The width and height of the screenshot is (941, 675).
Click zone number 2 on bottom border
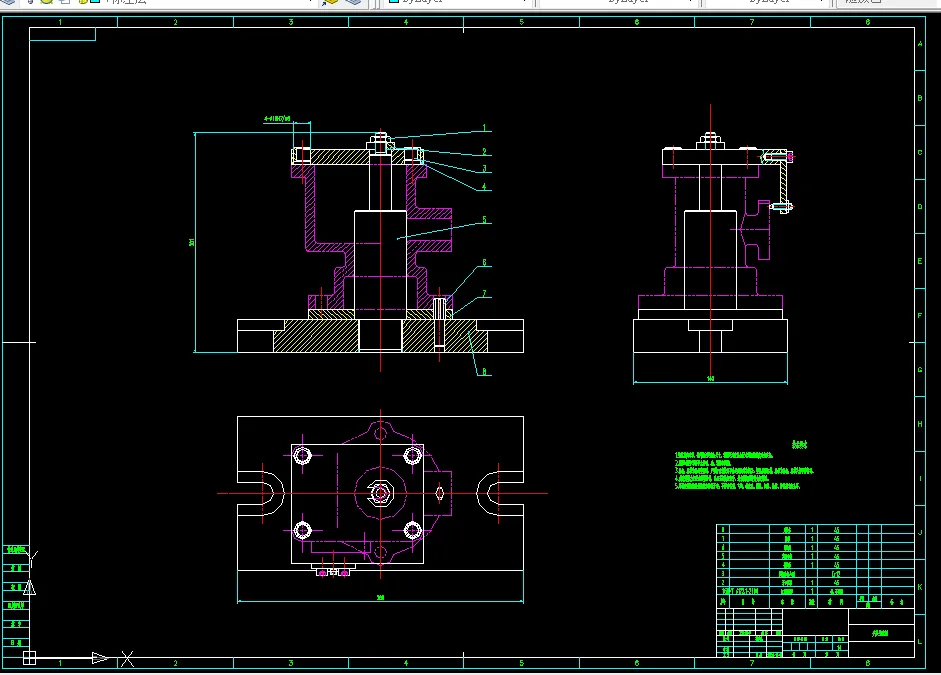pyautogui.click(x=175, y=663)
